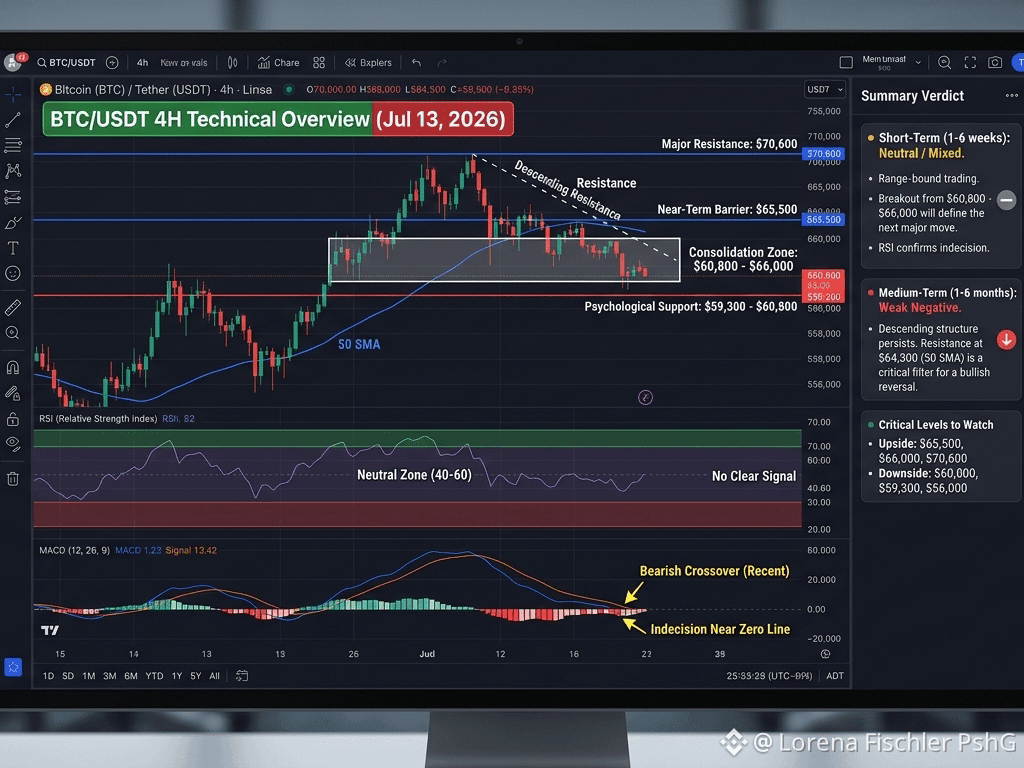
Task: Add symbol with the plus circle
Action: coord(112,63)
